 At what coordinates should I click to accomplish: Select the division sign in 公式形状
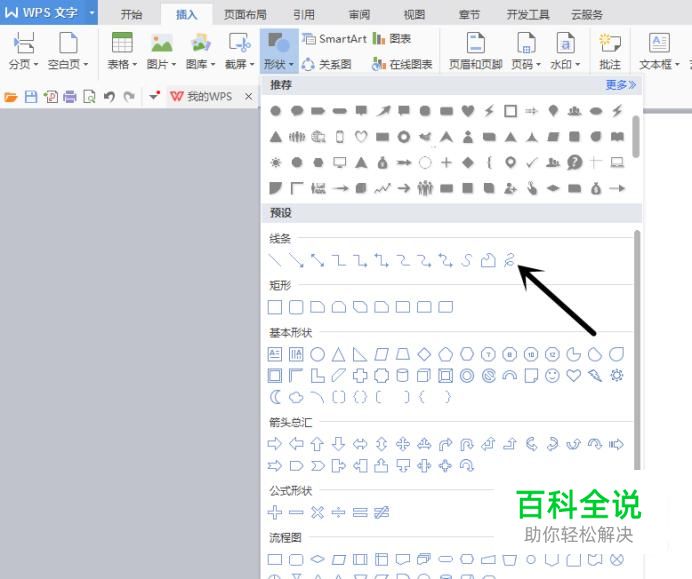[338, 512]
